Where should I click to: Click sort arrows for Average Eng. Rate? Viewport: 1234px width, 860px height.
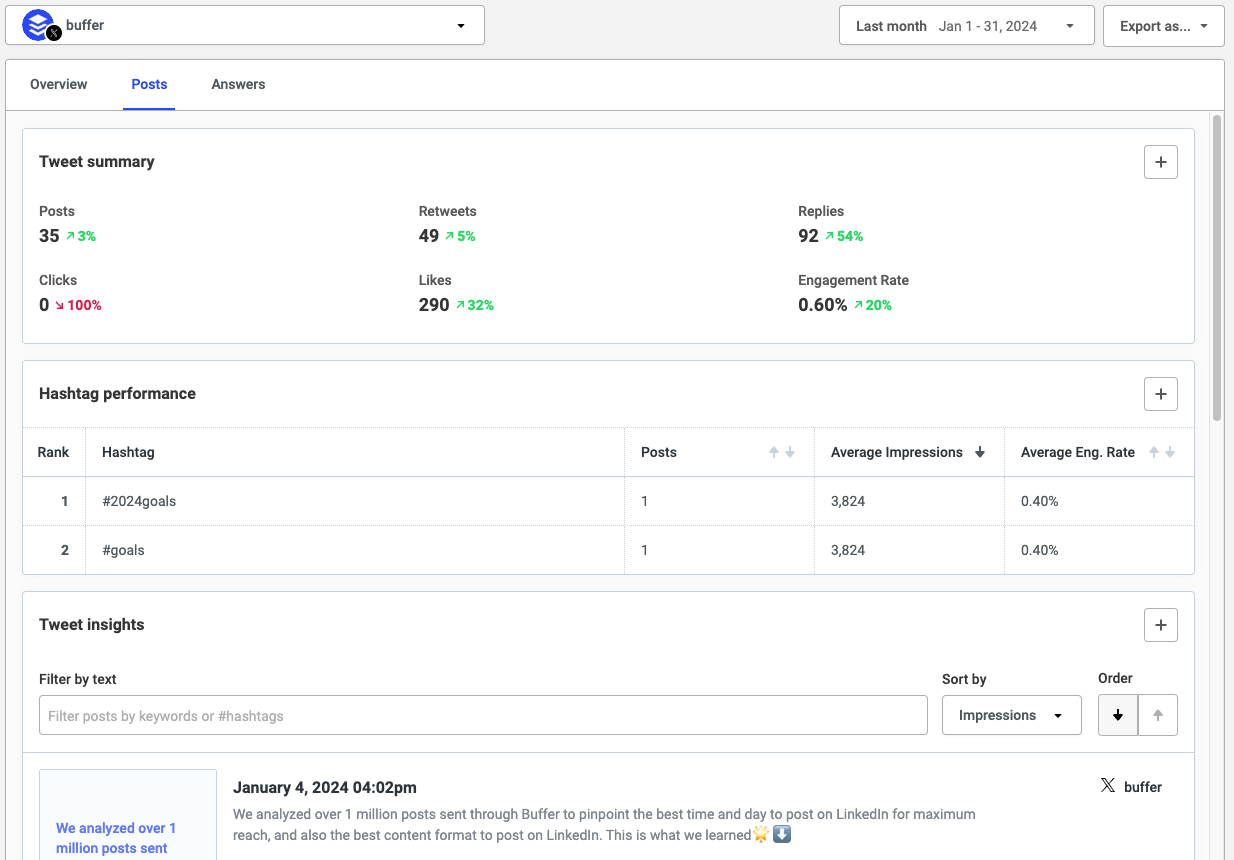click(x=1161, y=453)
